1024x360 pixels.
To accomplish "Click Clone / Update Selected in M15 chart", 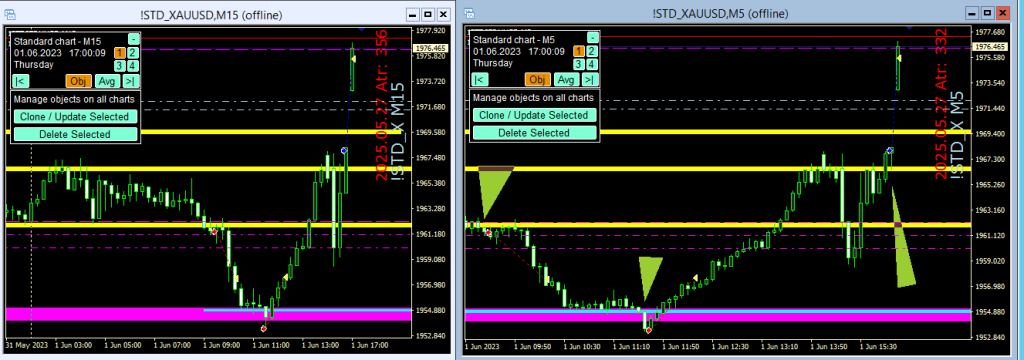I will tap(75, 116).
